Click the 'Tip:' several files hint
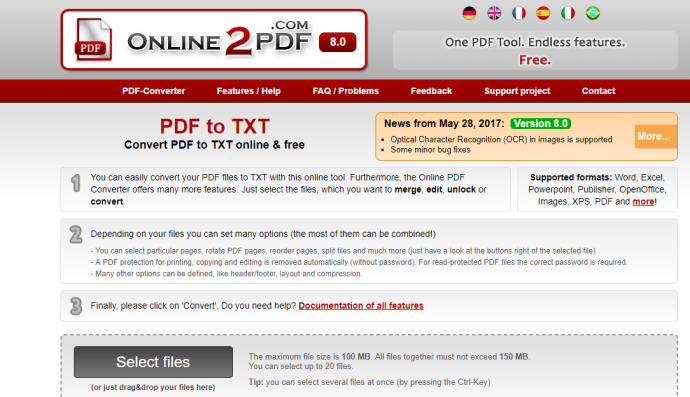This screenshot has width=690, height=397. coord(369,382)
